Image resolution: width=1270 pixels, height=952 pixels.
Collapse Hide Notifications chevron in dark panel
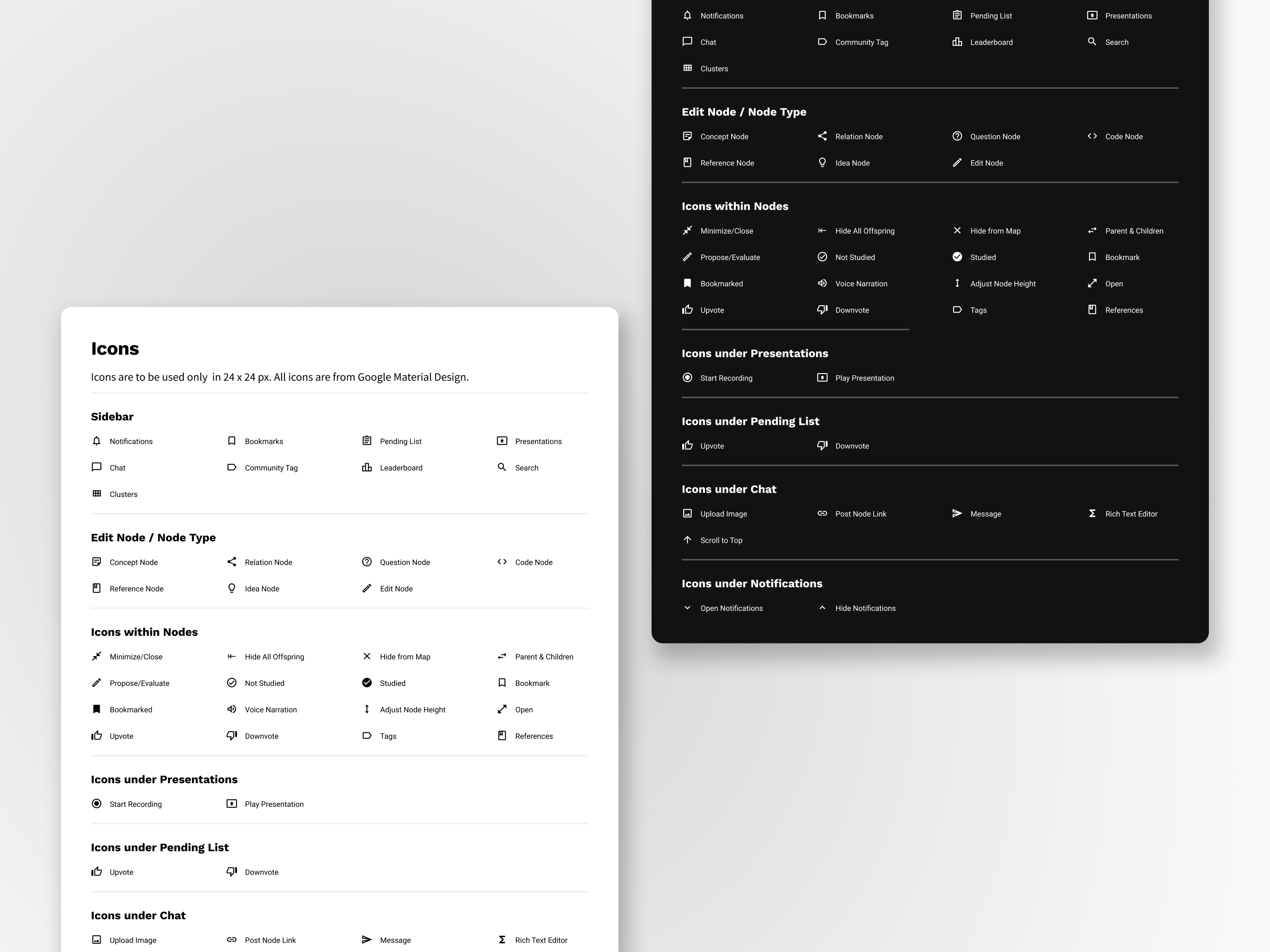point(822,608)
